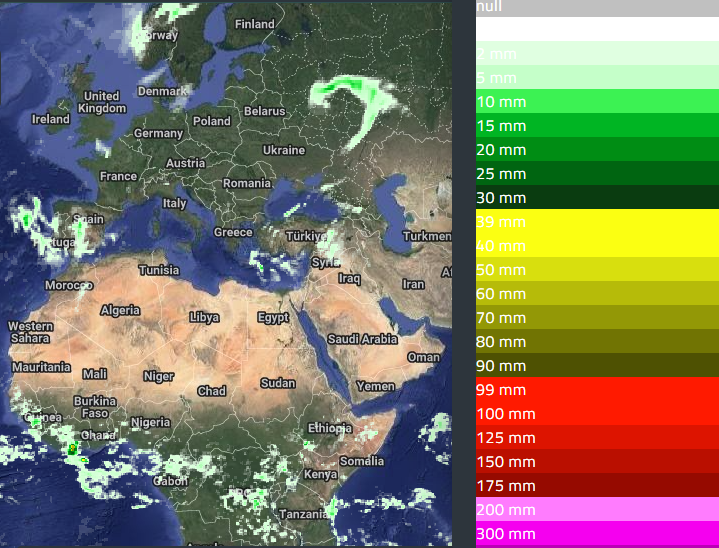Viewport: 719px width, 548px height.
Task: Select the 300 mm magenta legend entry
Action: click(597, 534)
